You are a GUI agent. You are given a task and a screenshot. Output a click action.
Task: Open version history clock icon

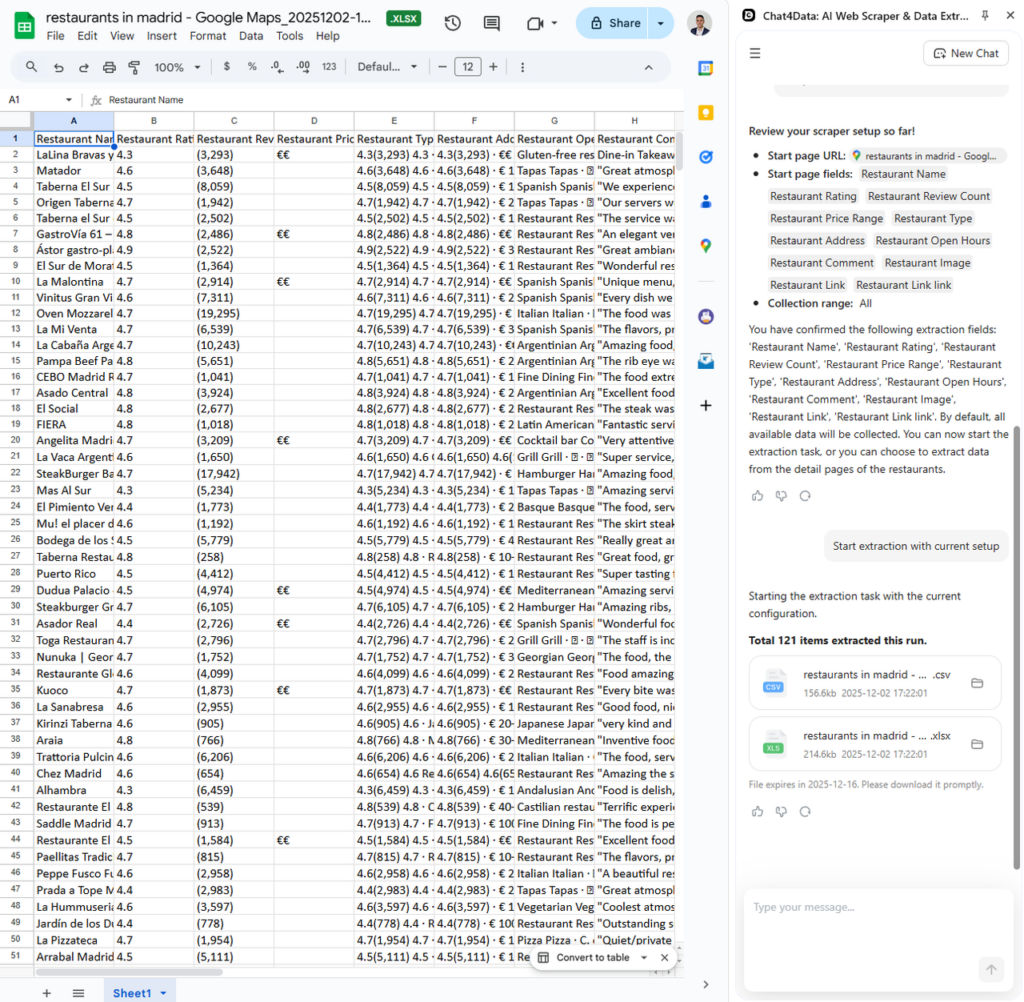pyautogui.click(x=452, y=23)
